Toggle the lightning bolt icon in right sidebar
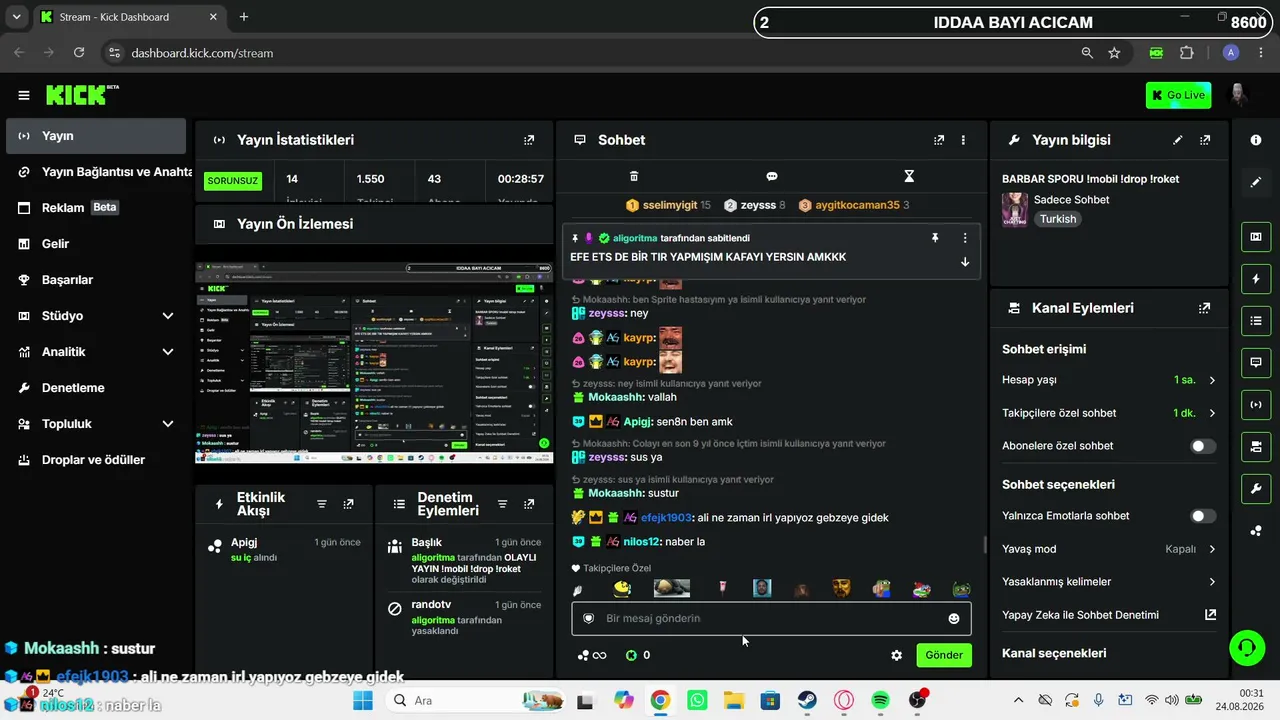This screenshot has width=1280, height=720. click(1256, 279)
